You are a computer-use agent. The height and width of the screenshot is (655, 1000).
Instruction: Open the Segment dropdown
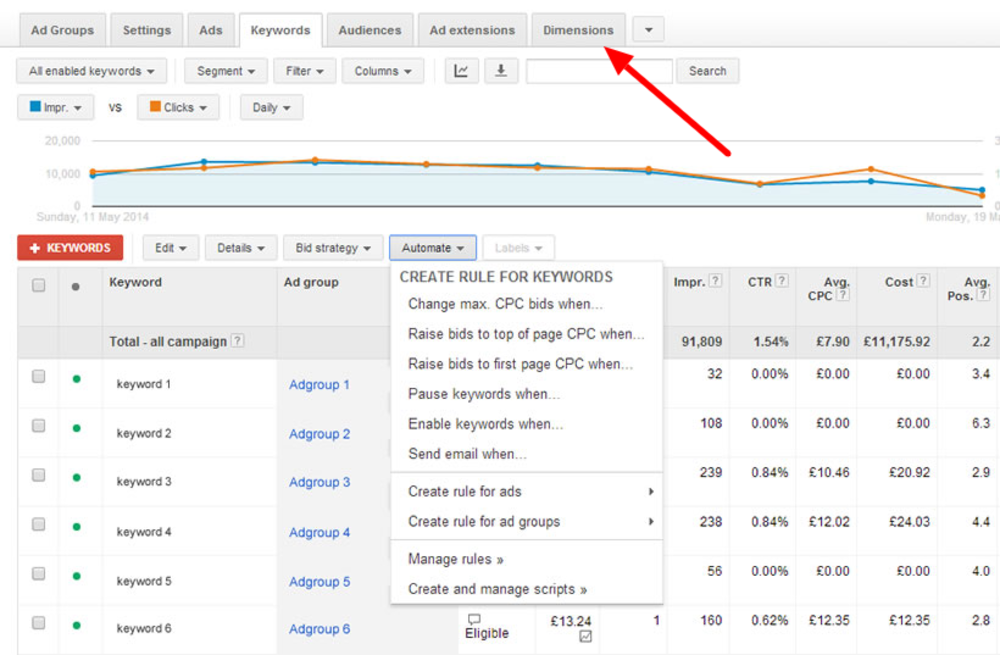click(226, 71)
